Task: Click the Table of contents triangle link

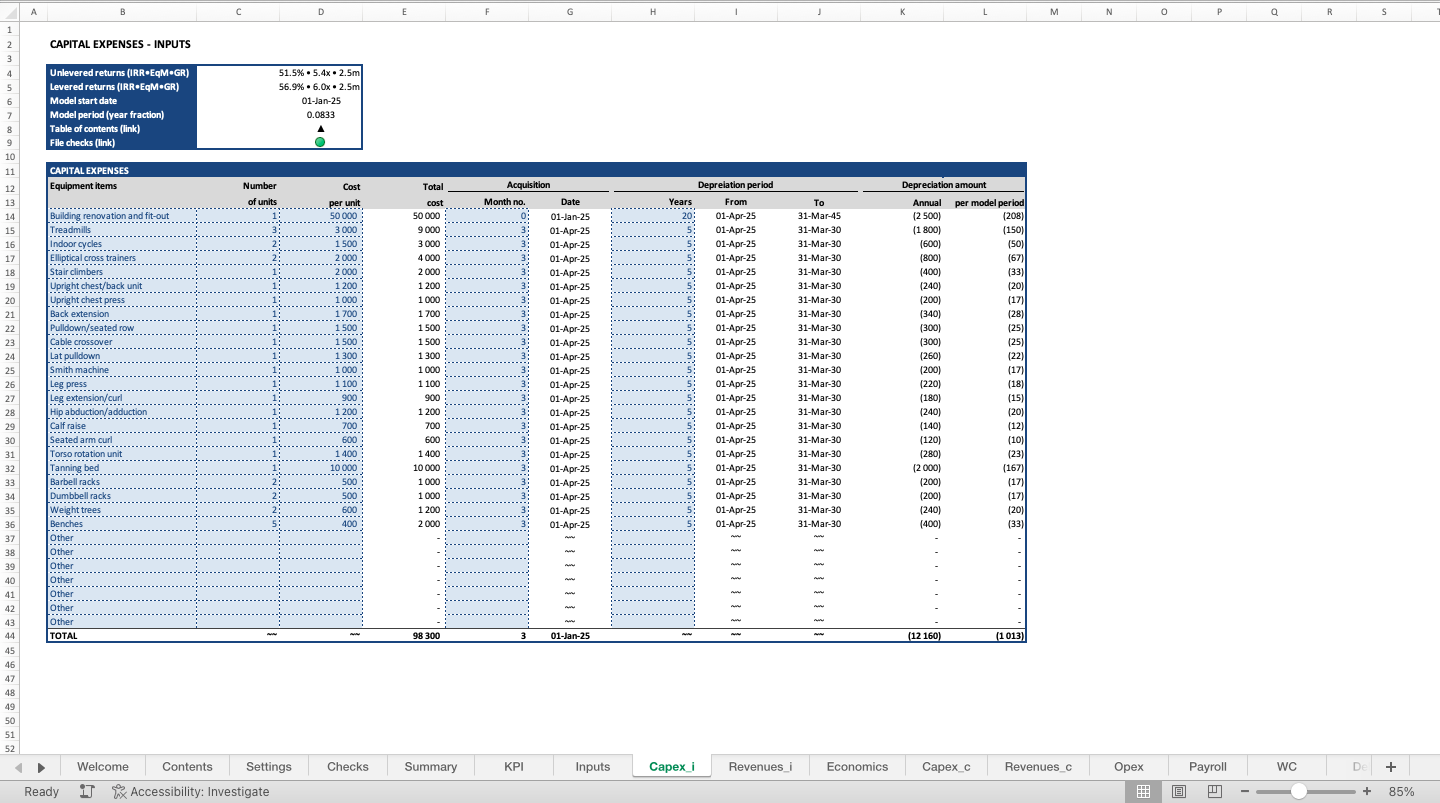Action: point(320,128)
